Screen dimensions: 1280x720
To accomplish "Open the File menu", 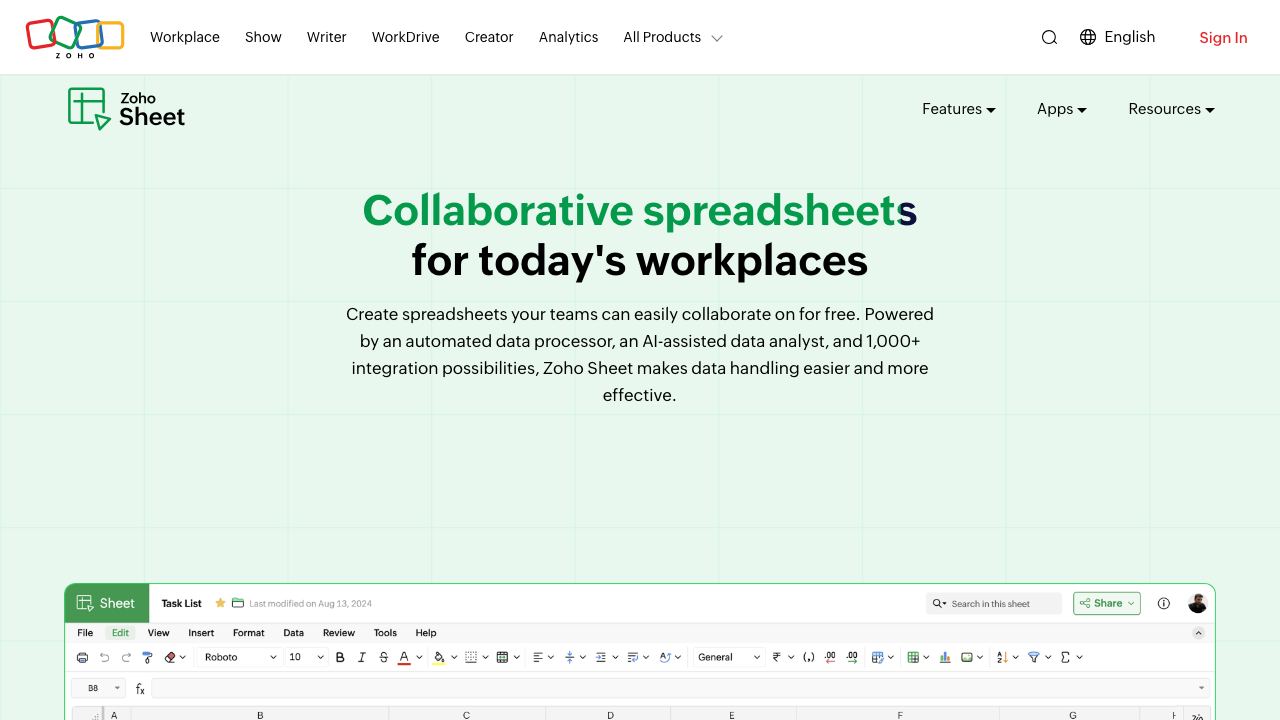I will coord(85,633).
